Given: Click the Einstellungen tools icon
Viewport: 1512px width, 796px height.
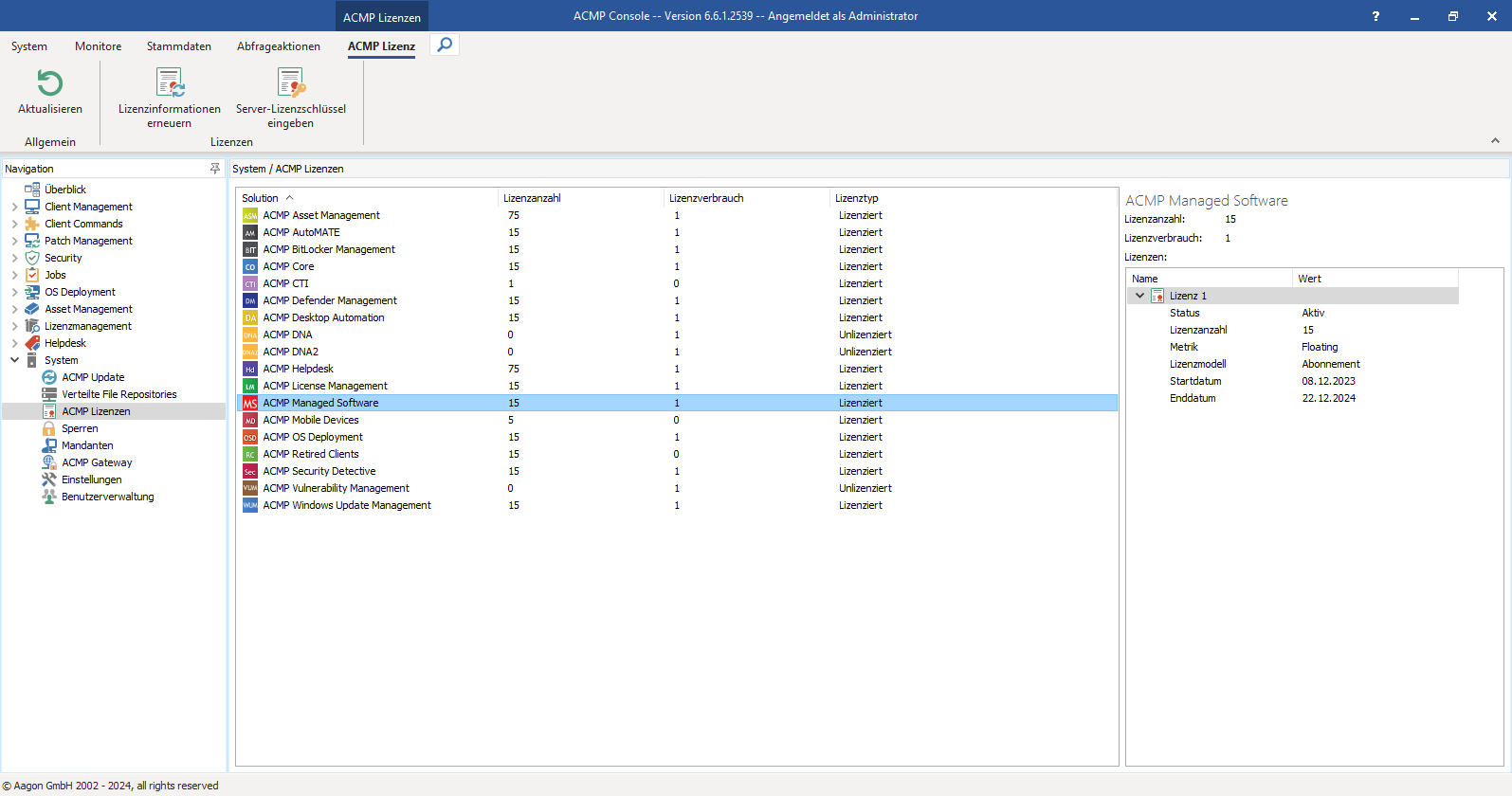Looking at the screenshot, I should pyautogui.click(x=49, y=479).
